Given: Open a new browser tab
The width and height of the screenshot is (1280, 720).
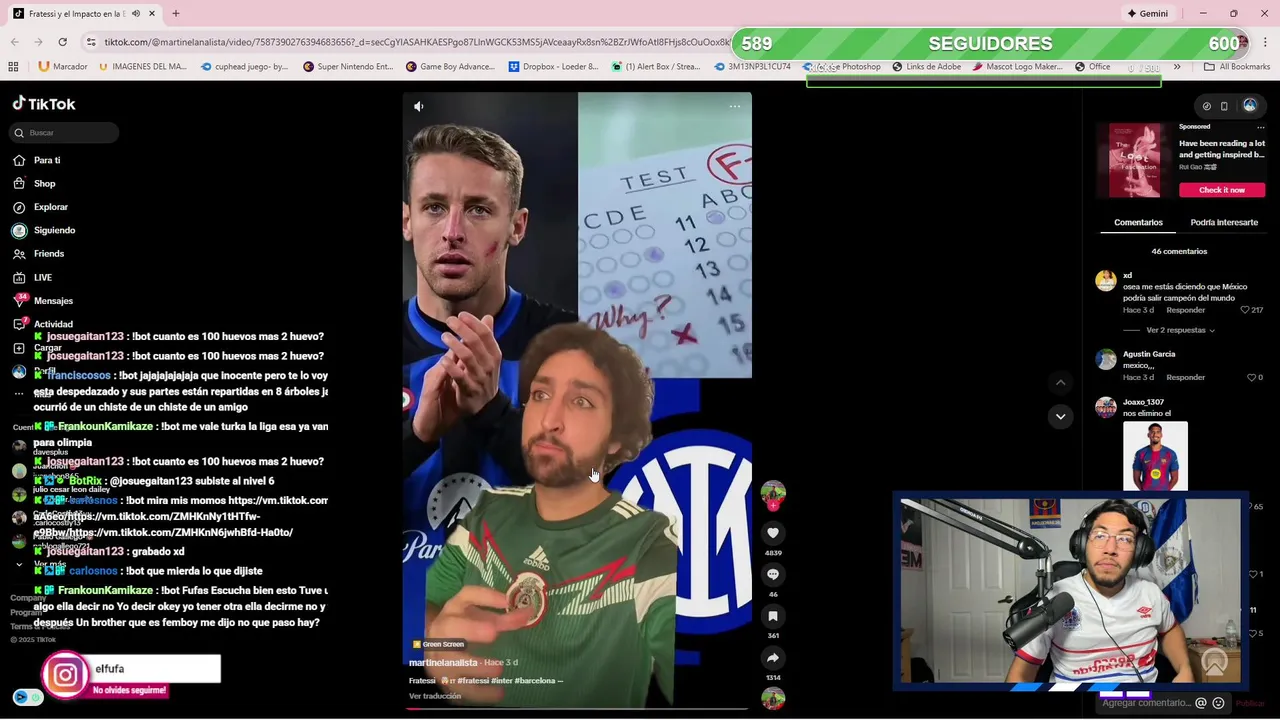Looking at the screenshot, I should pyautogui.click(x=176, y=14).
